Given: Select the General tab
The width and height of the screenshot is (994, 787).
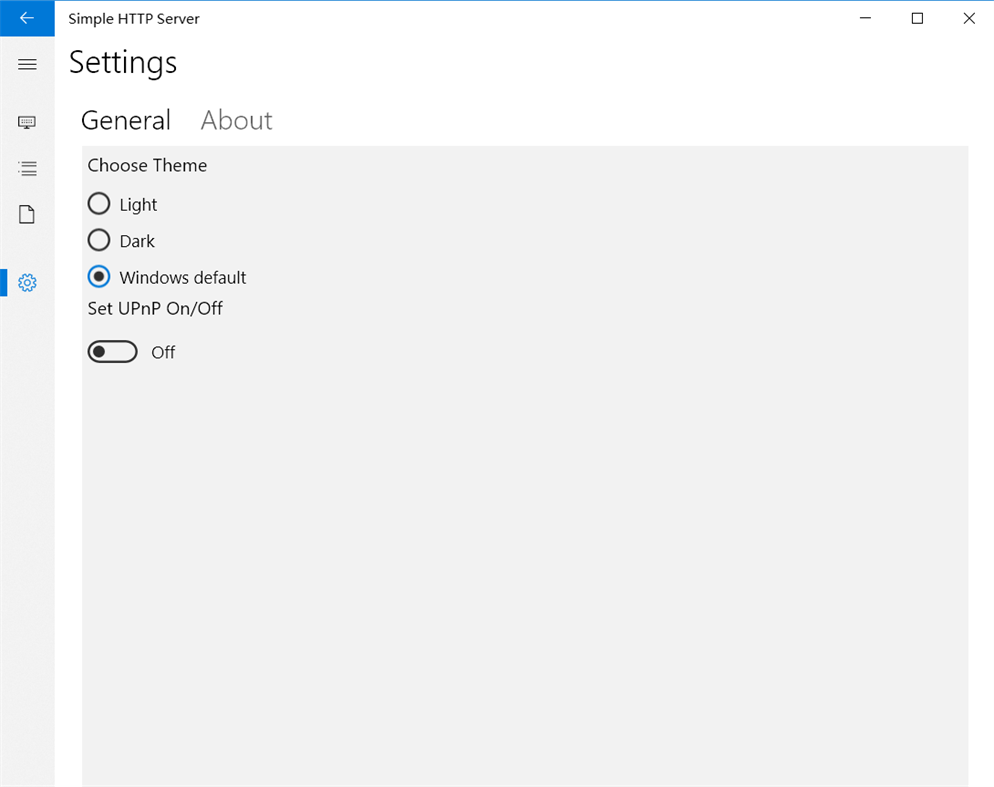Looking at the screenshot, I should pyautogui.click(x=126, y=120).
